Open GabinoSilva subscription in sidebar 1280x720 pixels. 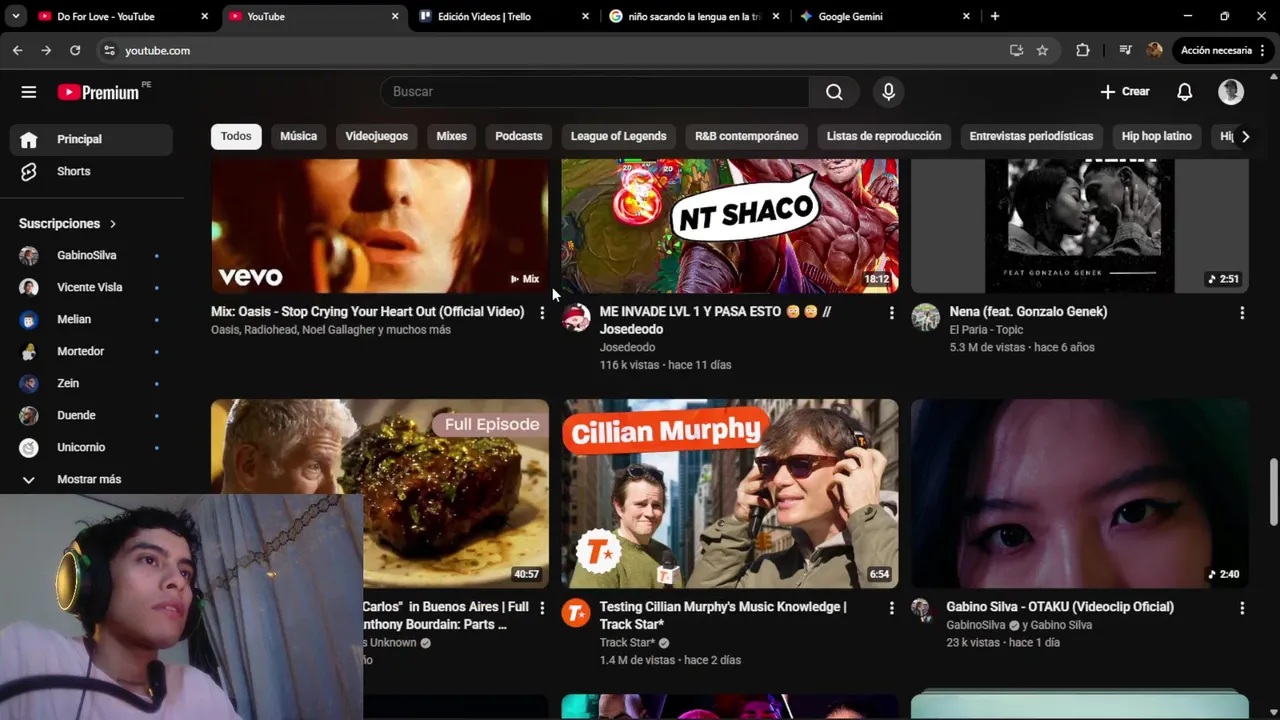pyautogui.click(x=91, y=255)
